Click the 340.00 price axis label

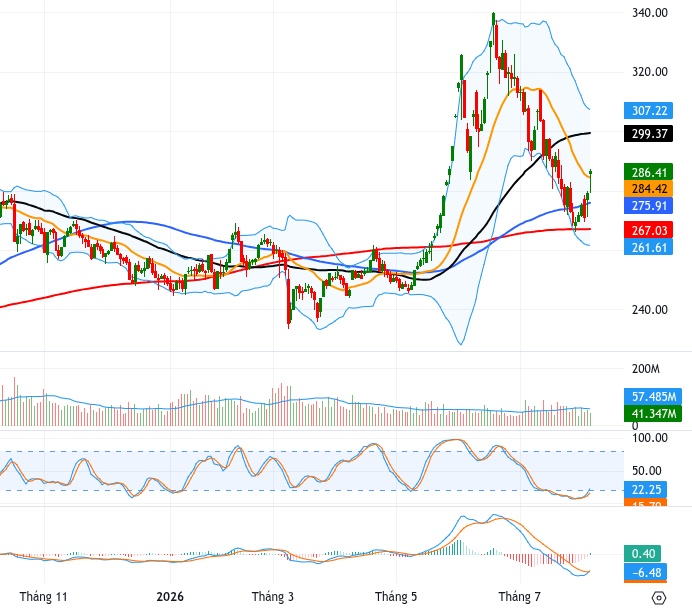pos(650,13)
